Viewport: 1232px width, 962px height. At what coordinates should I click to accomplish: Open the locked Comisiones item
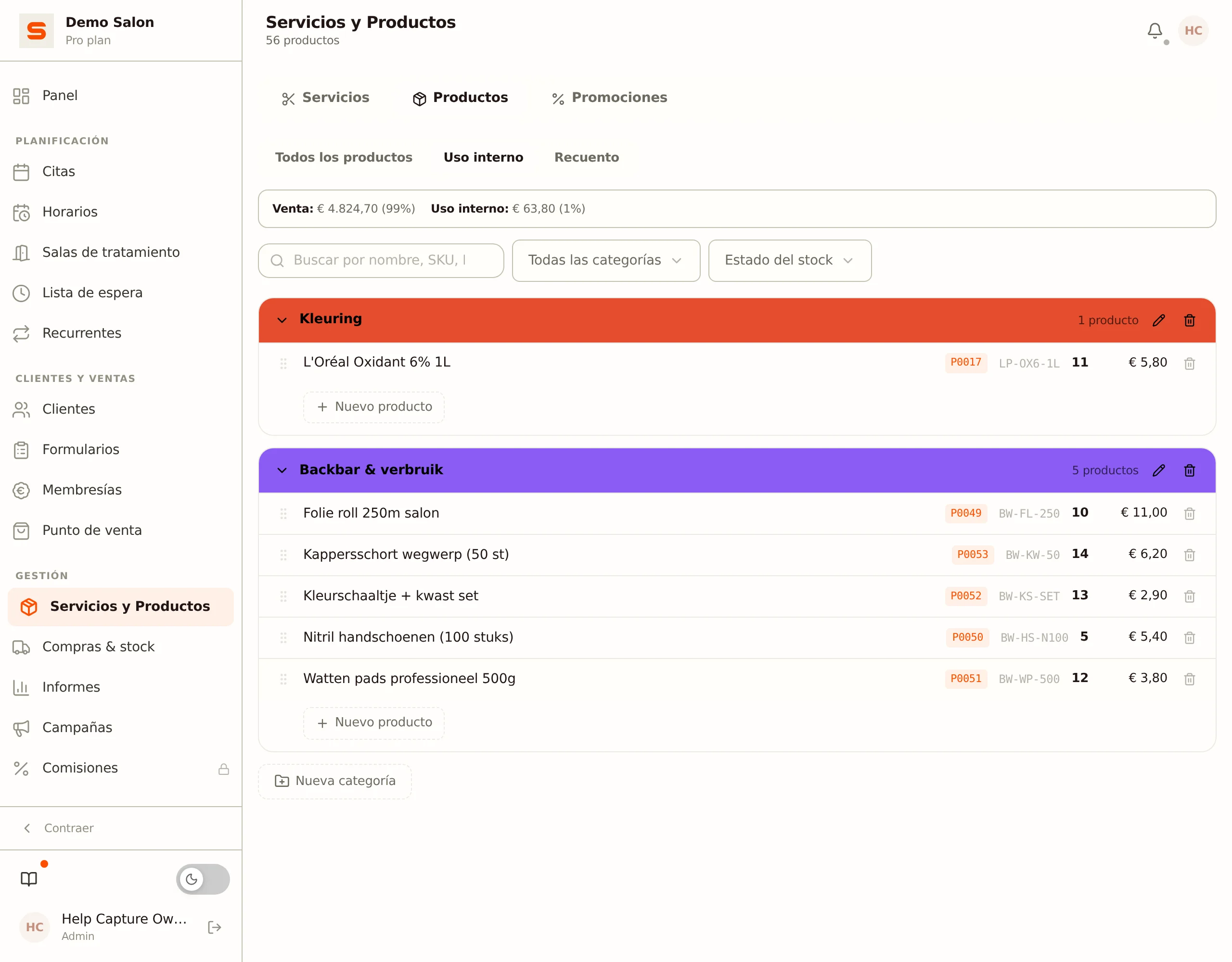click(x=121, y=768)
